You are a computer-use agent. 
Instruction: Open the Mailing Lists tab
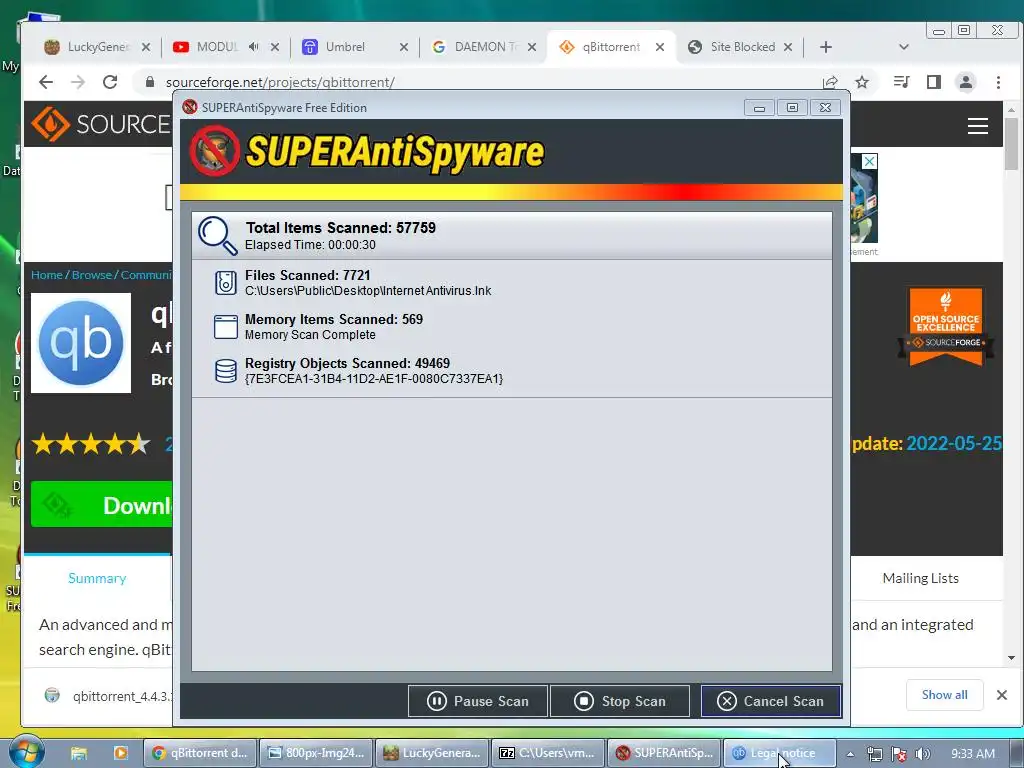920,578
